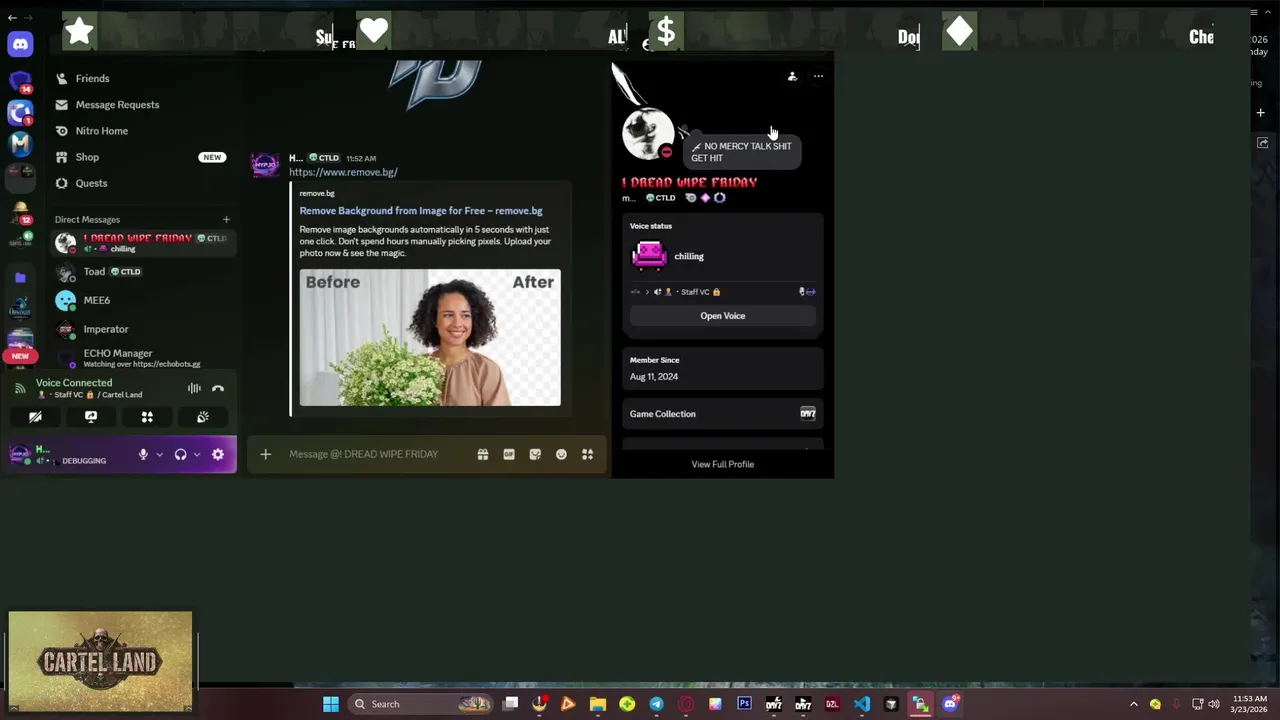Click heart icon in top banner
The height and width of the screenshot is (720, 1280).
click(374, 32)
